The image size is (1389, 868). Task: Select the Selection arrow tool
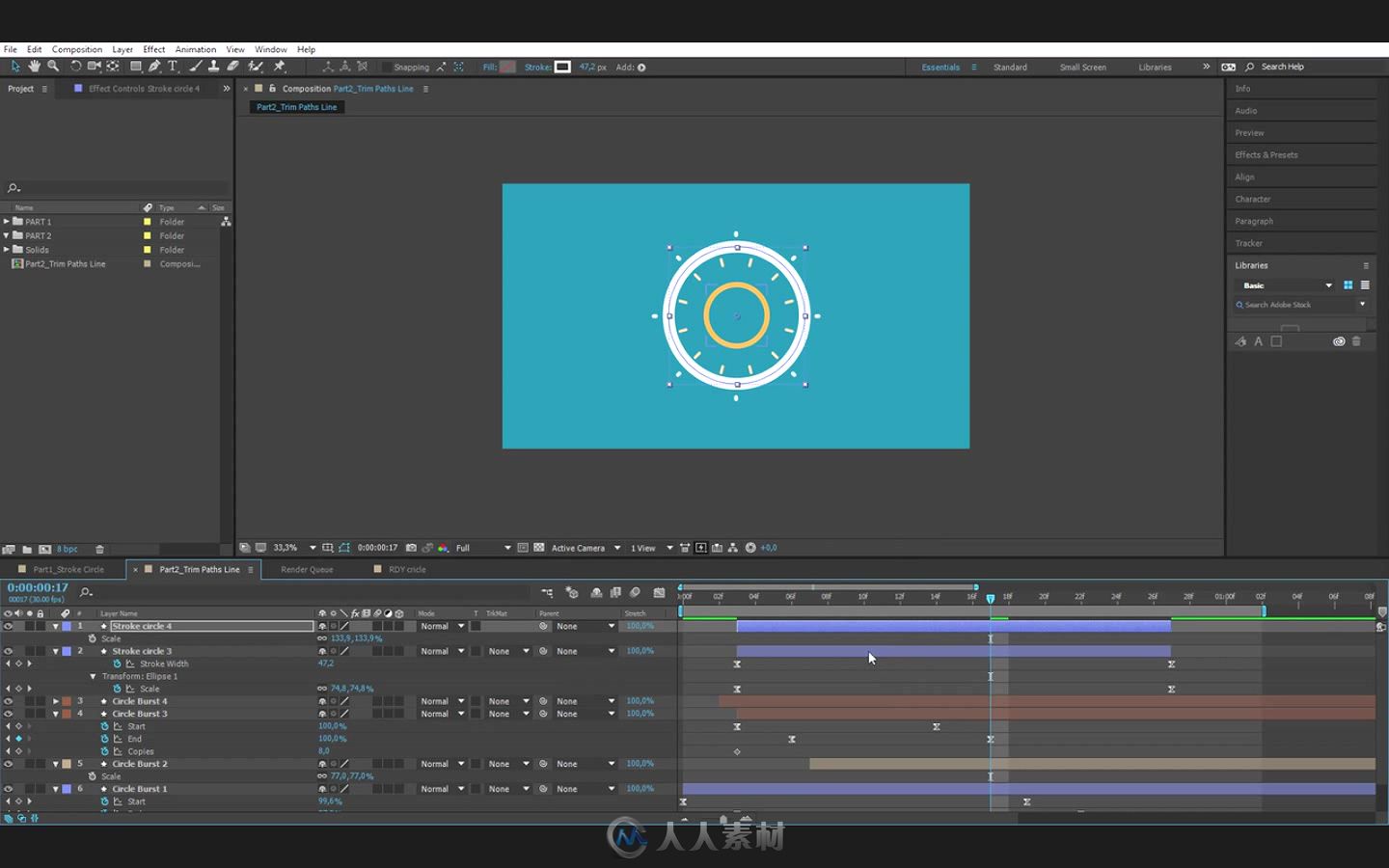pyautogui.click(x=15, y=67)
